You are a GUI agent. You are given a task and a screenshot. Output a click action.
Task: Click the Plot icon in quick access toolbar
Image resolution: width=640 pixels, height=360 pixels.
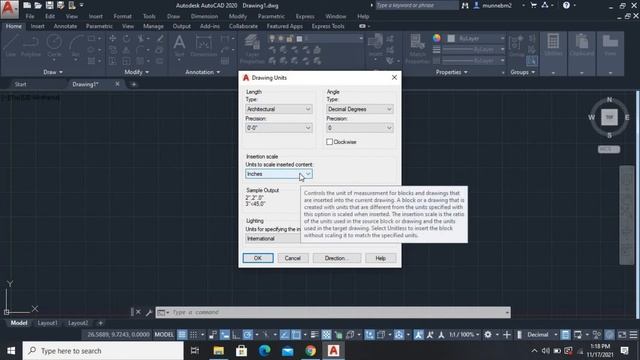(72, 5)
